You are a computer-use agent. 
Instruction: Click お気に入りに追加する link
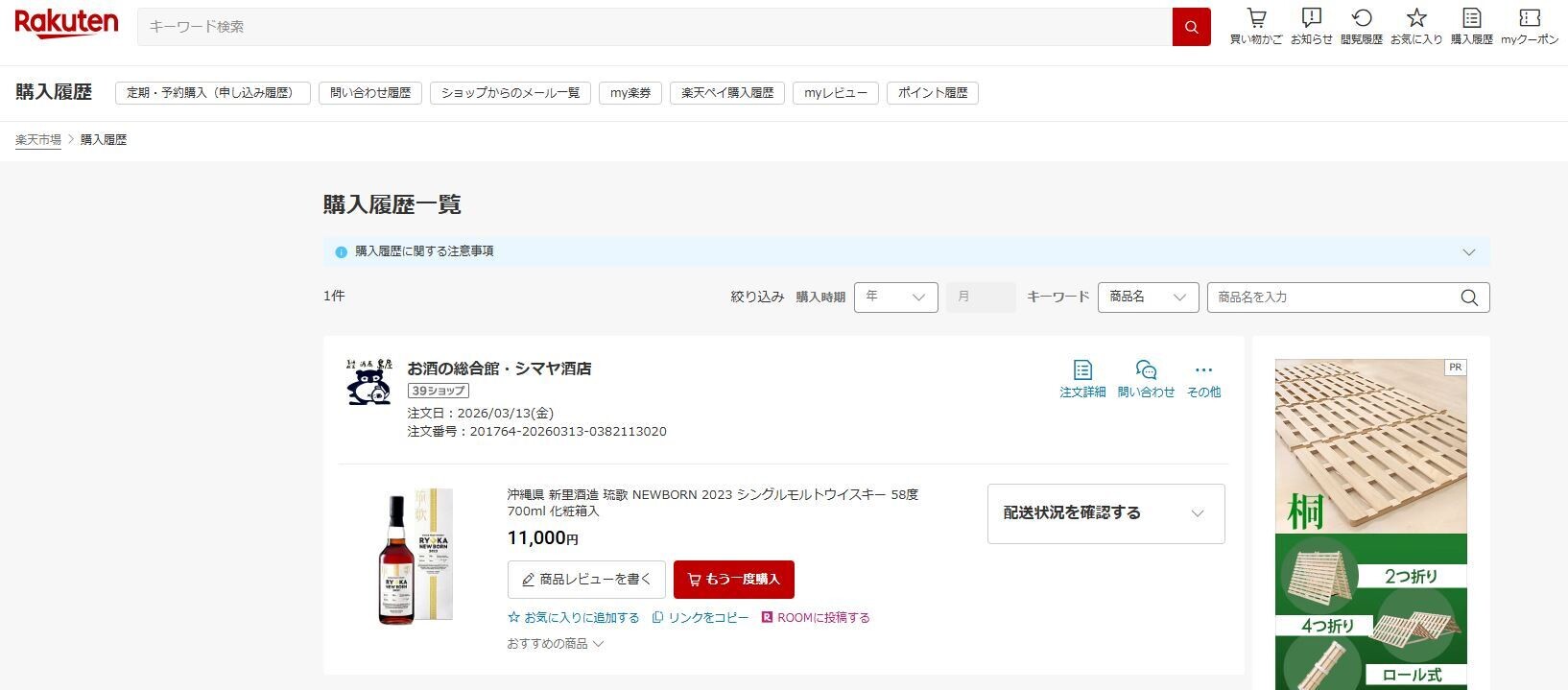pyautogui.click(x=573, y=618)
